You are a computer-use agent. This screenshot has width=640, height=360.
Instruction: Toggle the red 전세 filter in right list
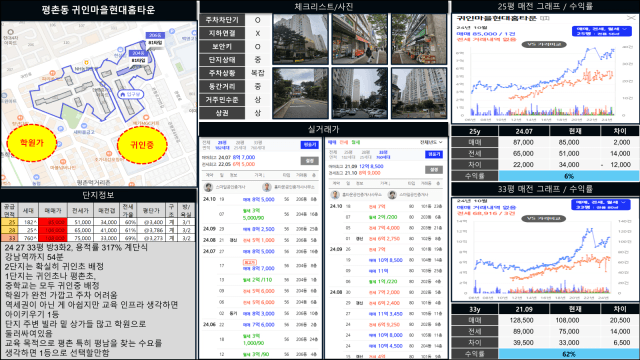pyautogui.click(x=344, y=142)
